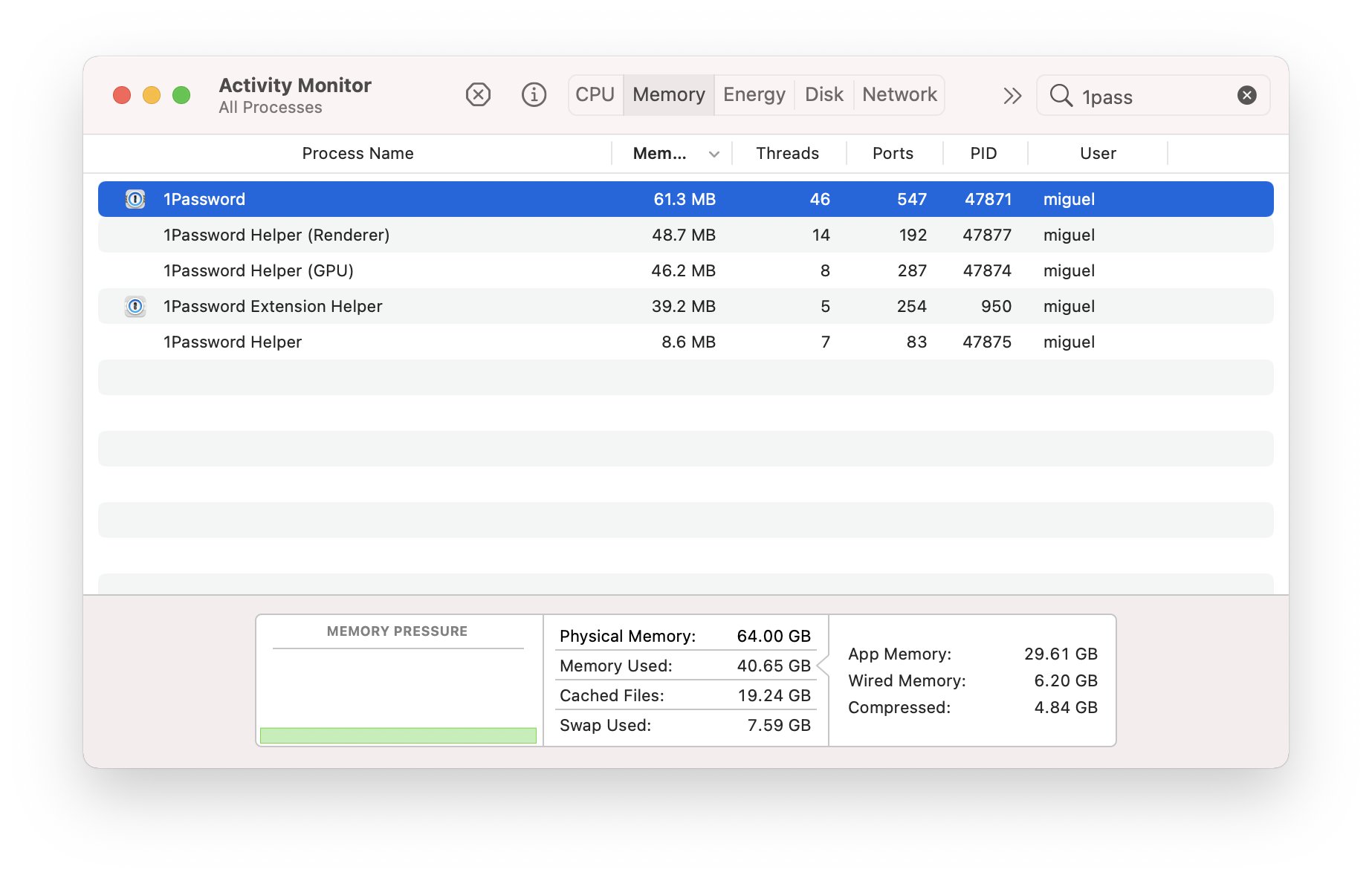The height and width of the screenshot is (878, 1372).
Task: Click the Memory Used 40.65 GB value
Action: [x=774, y=666]
